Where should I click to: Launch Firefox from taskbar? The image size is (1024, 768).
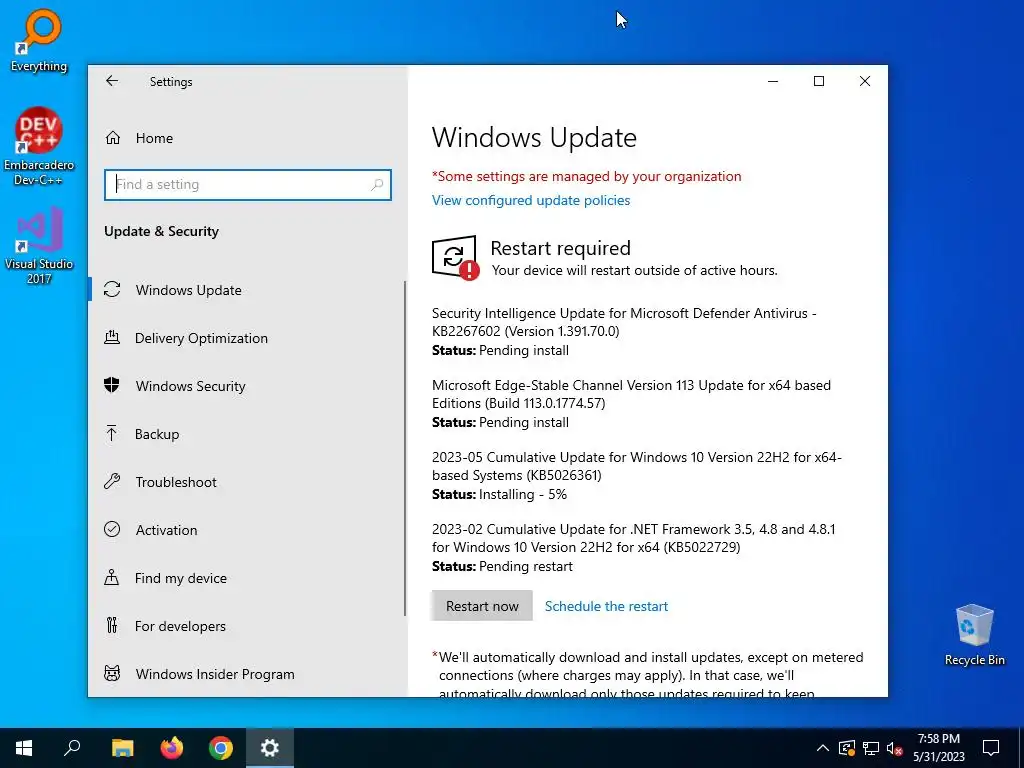coord(172,748)
